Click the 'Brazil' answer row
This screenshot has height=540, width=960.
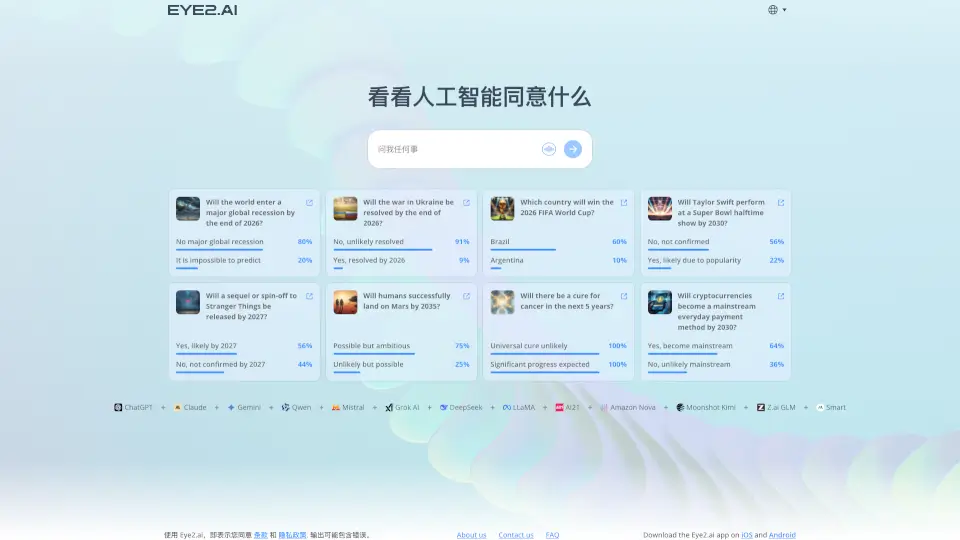click(x=558, y=242)
